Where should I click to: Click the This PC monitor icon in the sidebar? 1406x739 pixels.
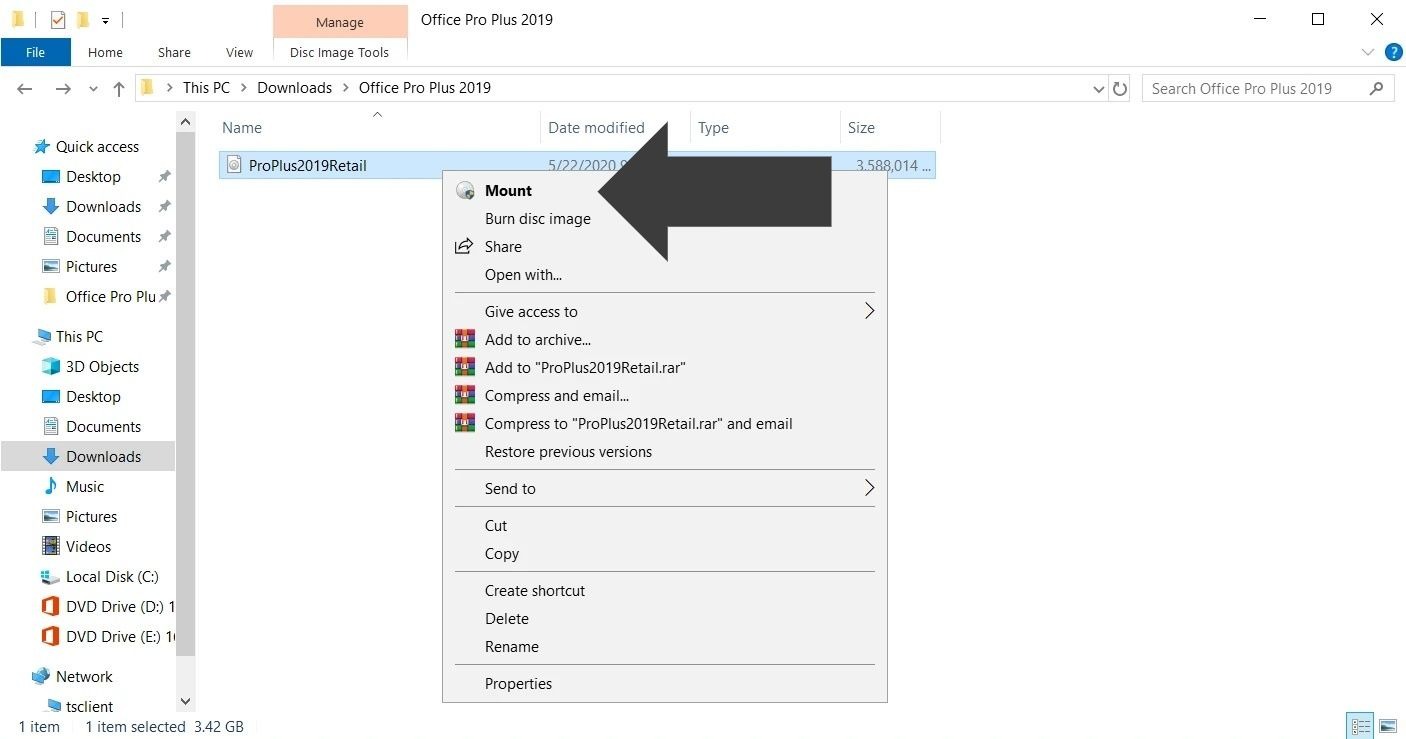[41, 336]
